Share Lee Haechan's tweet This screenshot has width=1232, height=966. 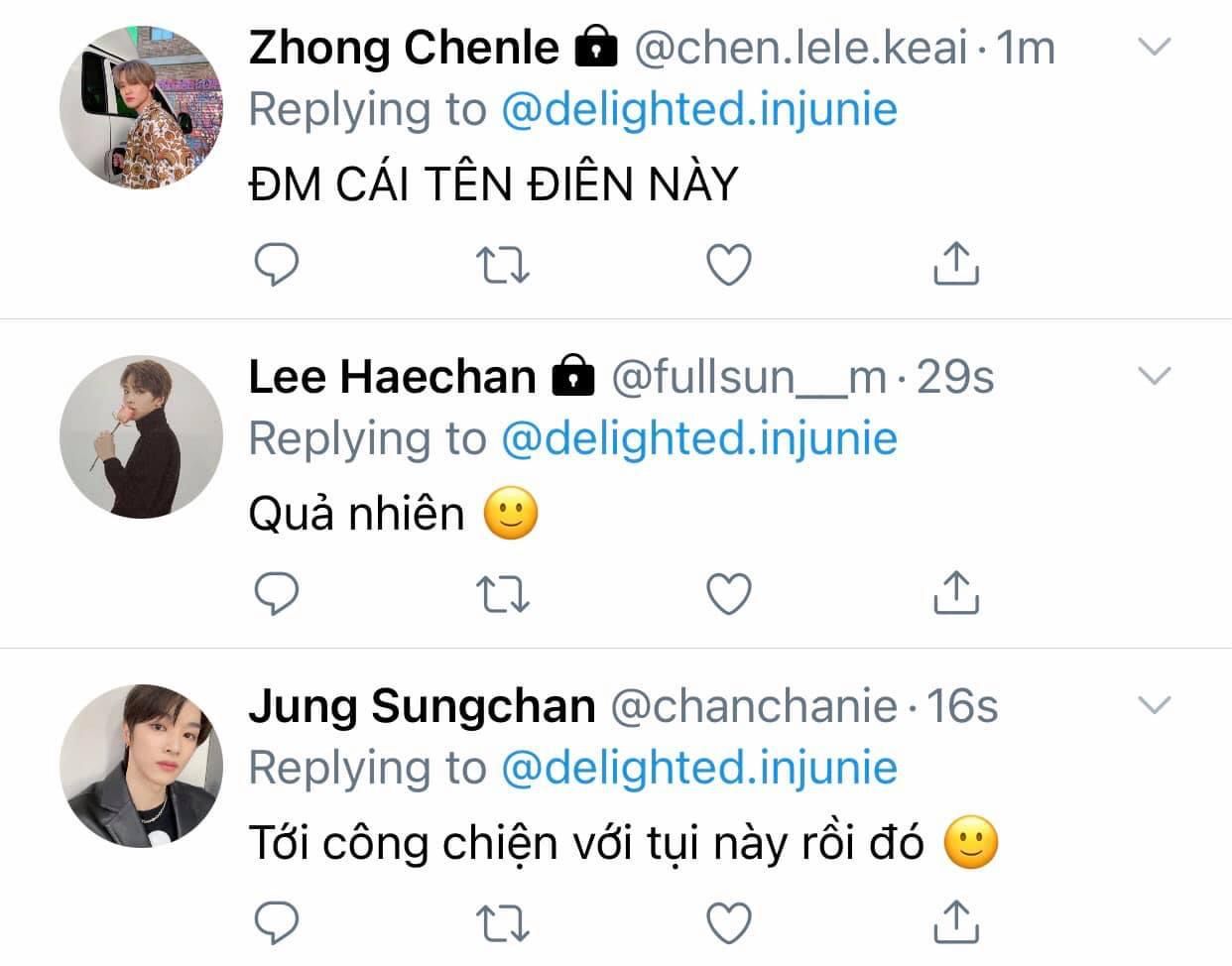[x=956, y=591]
